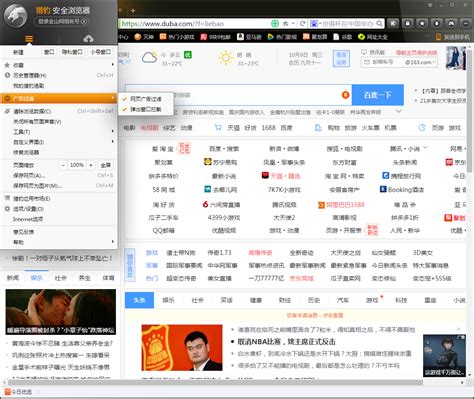
Task: Switch to the 头条 news tab
Action: click(x=139, y=300)
